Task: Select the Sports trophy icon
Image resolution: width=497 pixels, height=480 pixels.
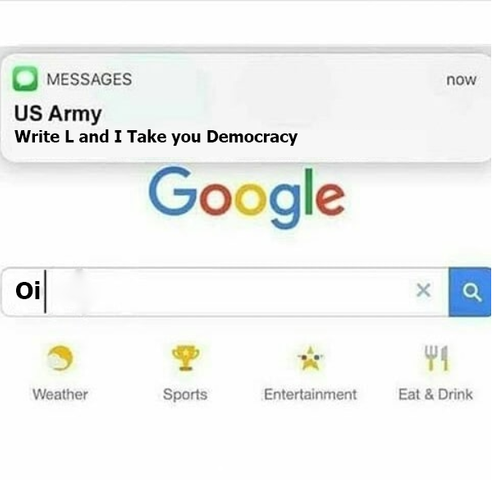Action: click(x=185, y=358)
